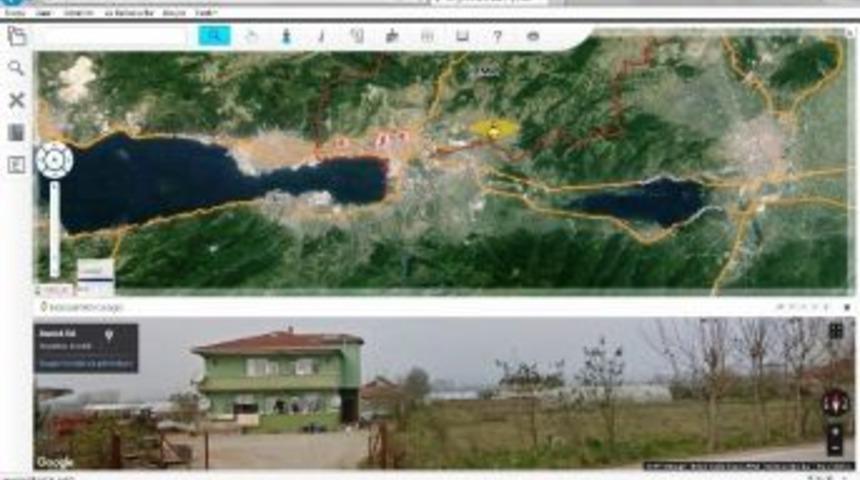
Task: Open the fifth menu in the menu bar
Action: click(174, 12)
